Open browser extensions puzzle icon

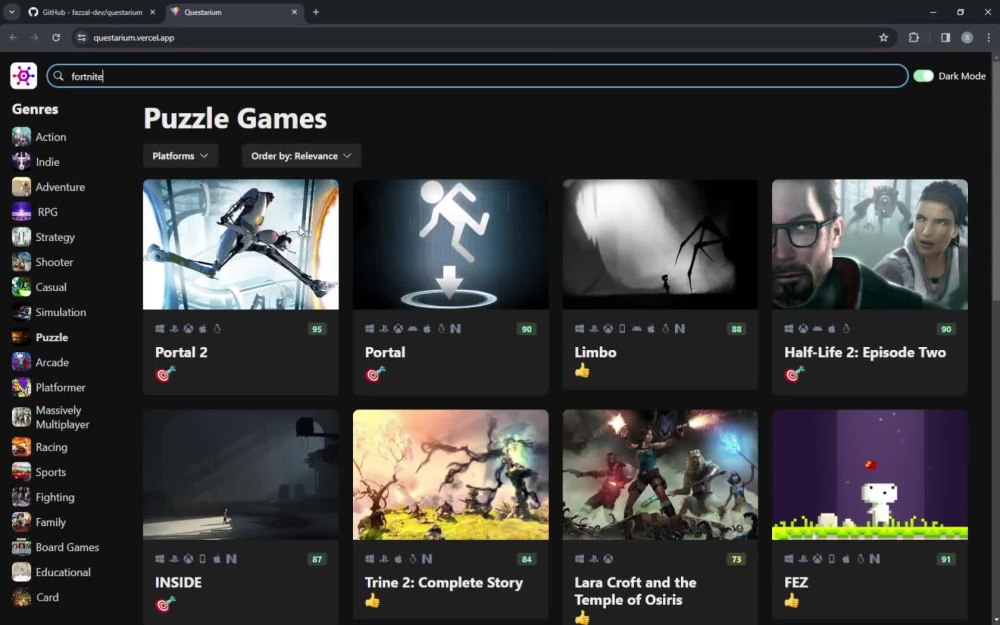point(913,38)
